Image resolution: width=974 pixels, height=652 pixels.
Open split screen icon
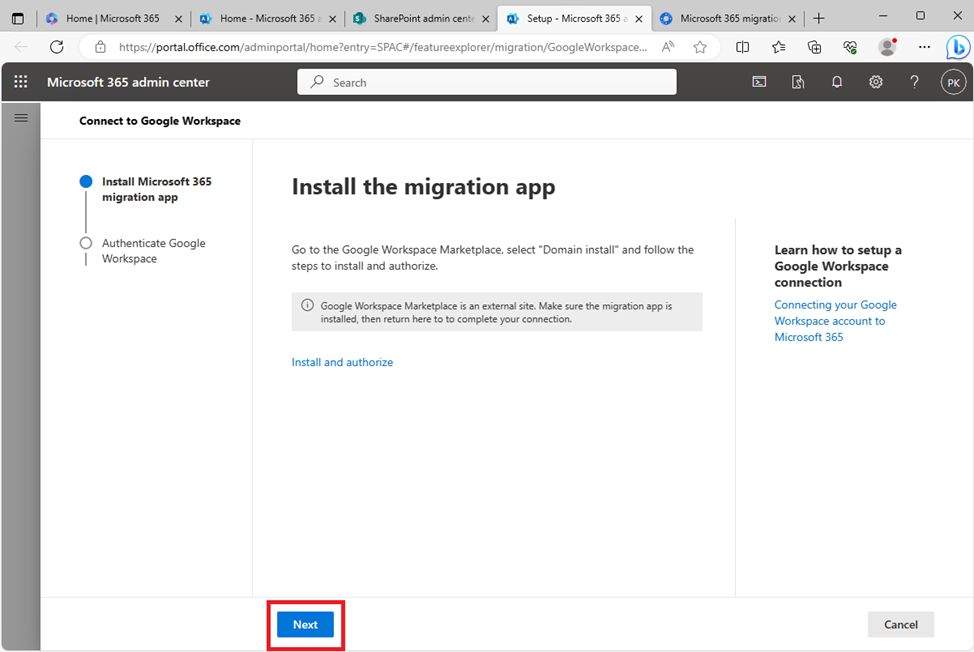point(742,47)
